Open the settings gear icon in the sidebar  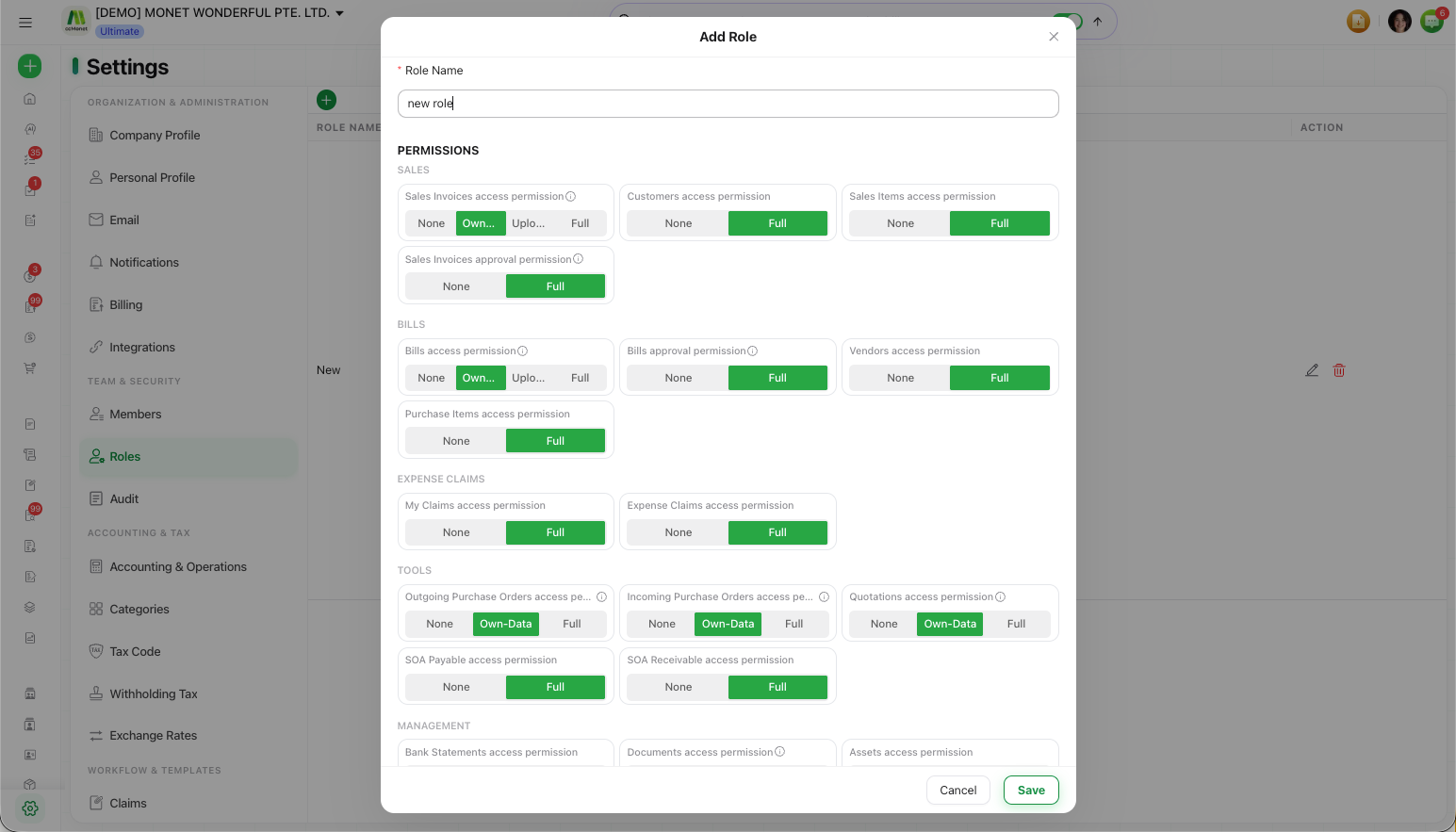(x=30, y=808)
